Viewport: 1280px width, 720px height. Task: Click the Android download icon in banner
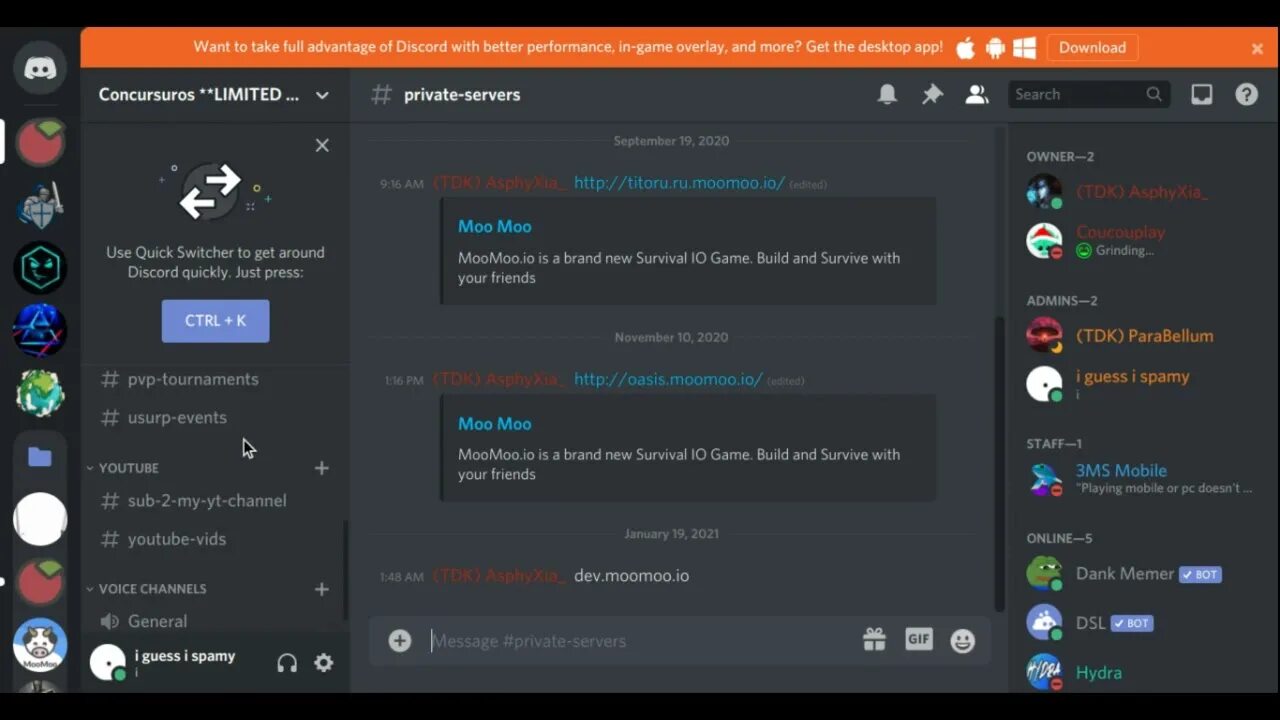coord(995,47)
